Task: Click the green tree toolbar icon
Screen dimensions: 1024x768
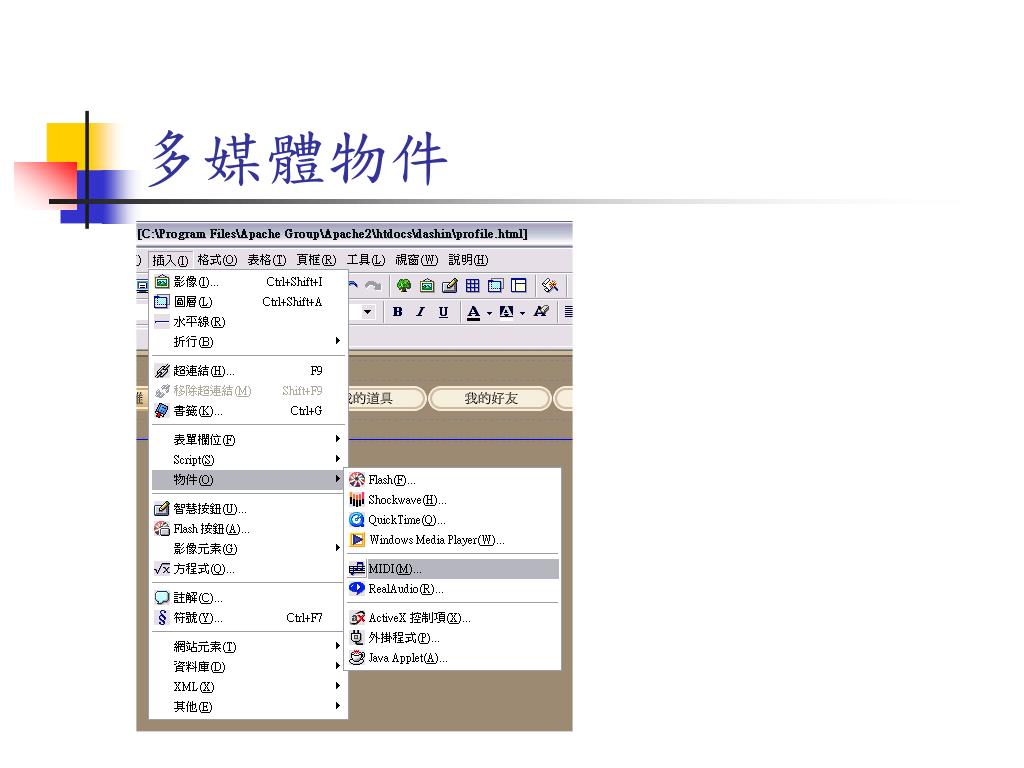Action: (x=404, y=285)
